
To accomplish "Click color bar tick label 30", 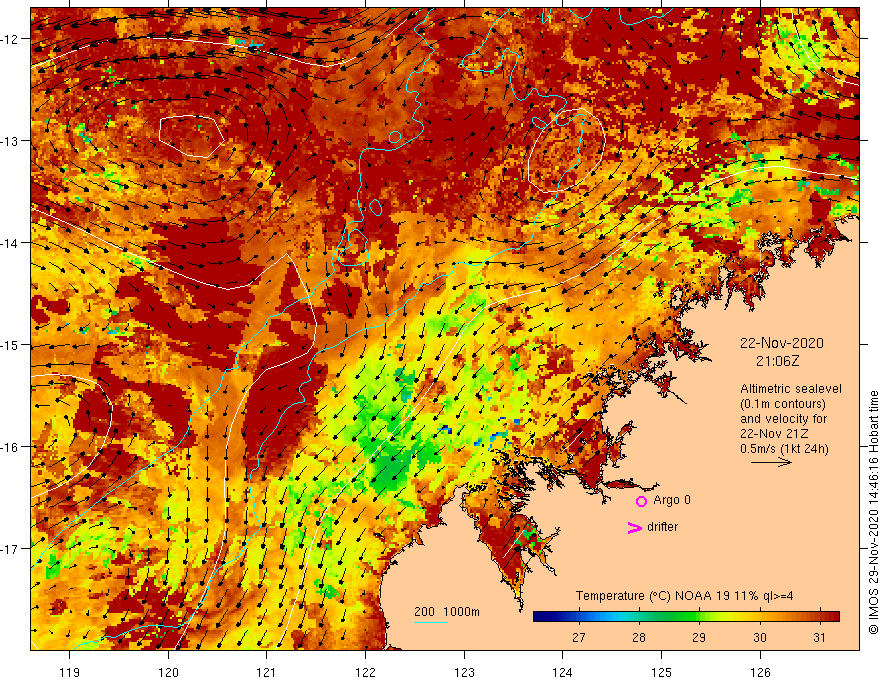I will point(759,638).
